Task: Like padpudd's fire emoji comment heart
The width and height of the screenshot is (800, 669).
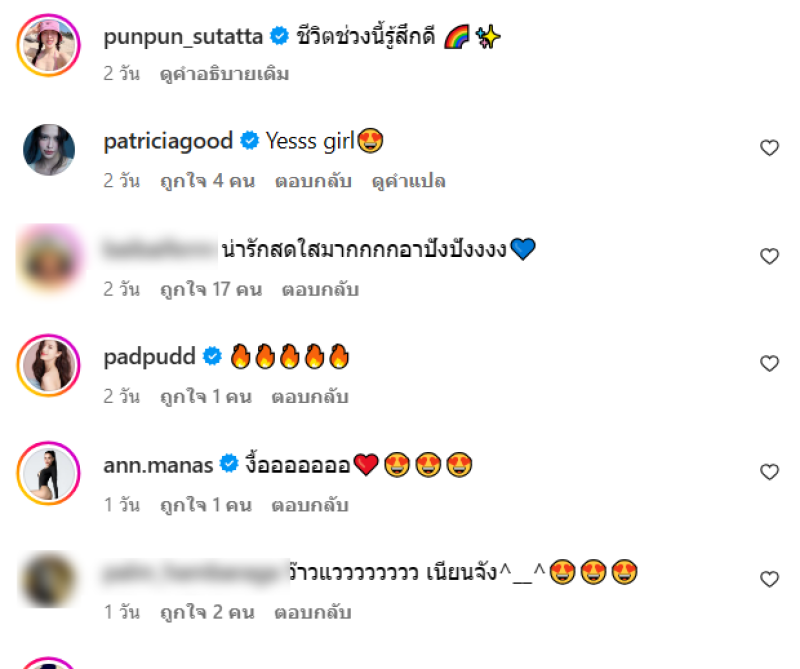Action: point(769,364)
